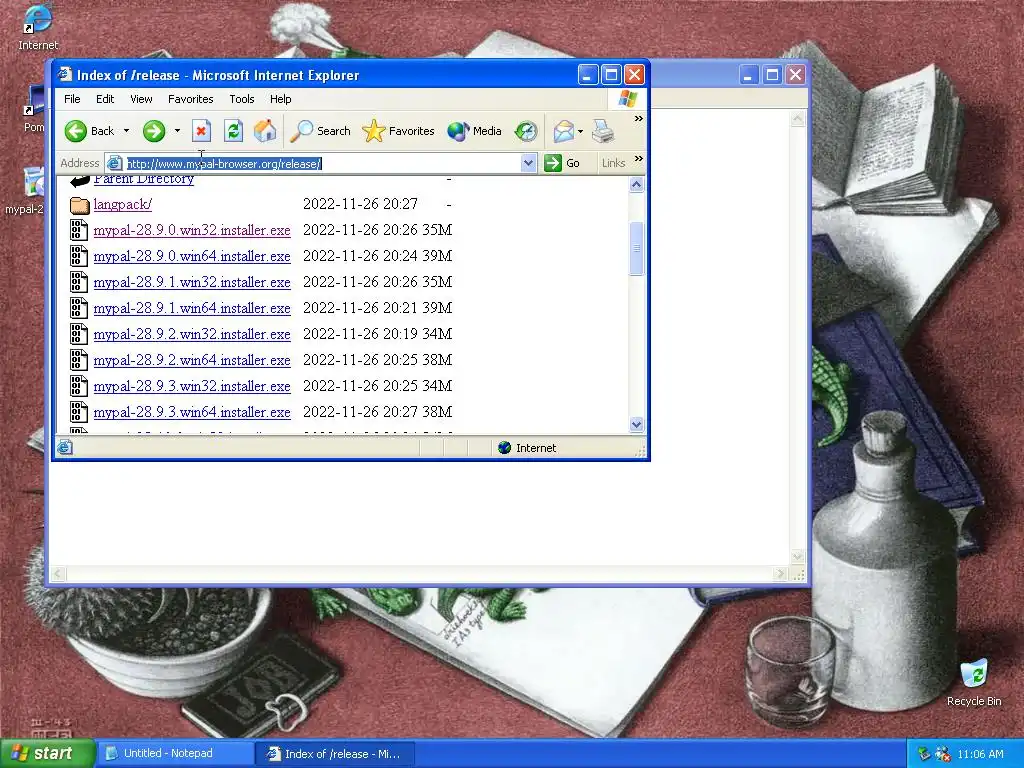Click the Internet Explorer title bar icon
The image size is (1024, 768).
tap(65, 74)
